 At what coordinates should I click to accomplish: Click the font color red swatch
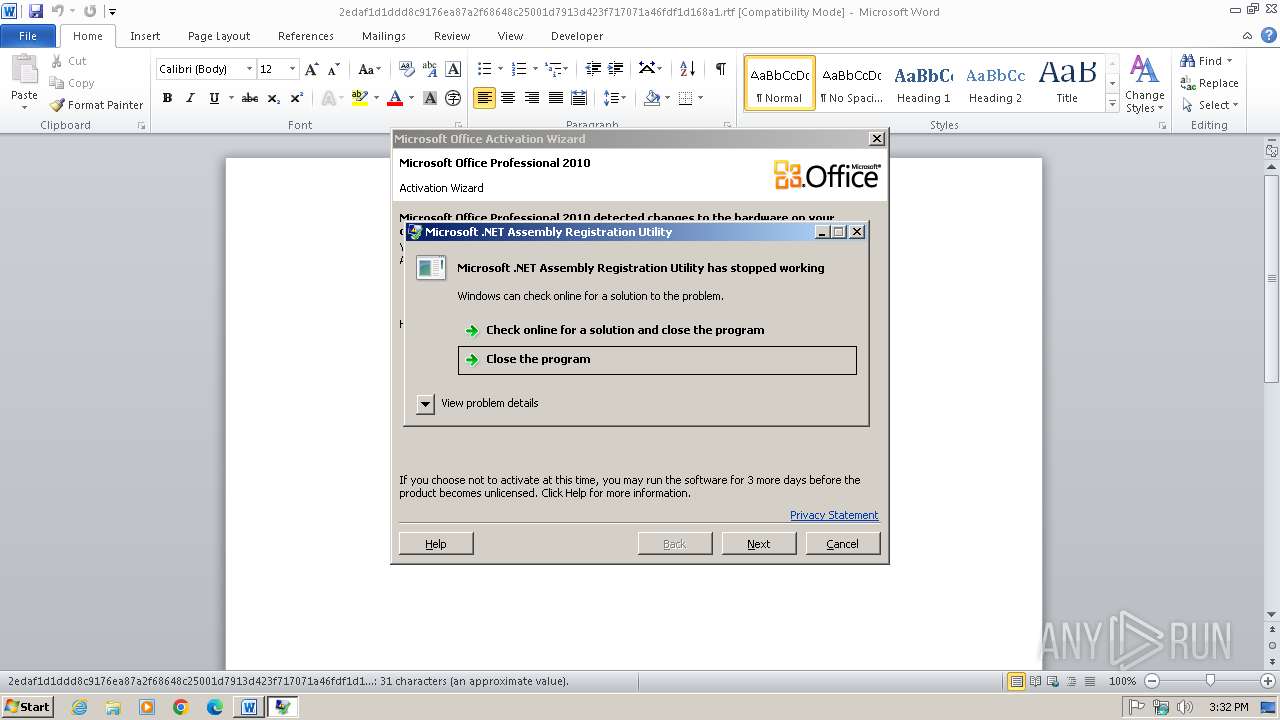pos(395,98)
